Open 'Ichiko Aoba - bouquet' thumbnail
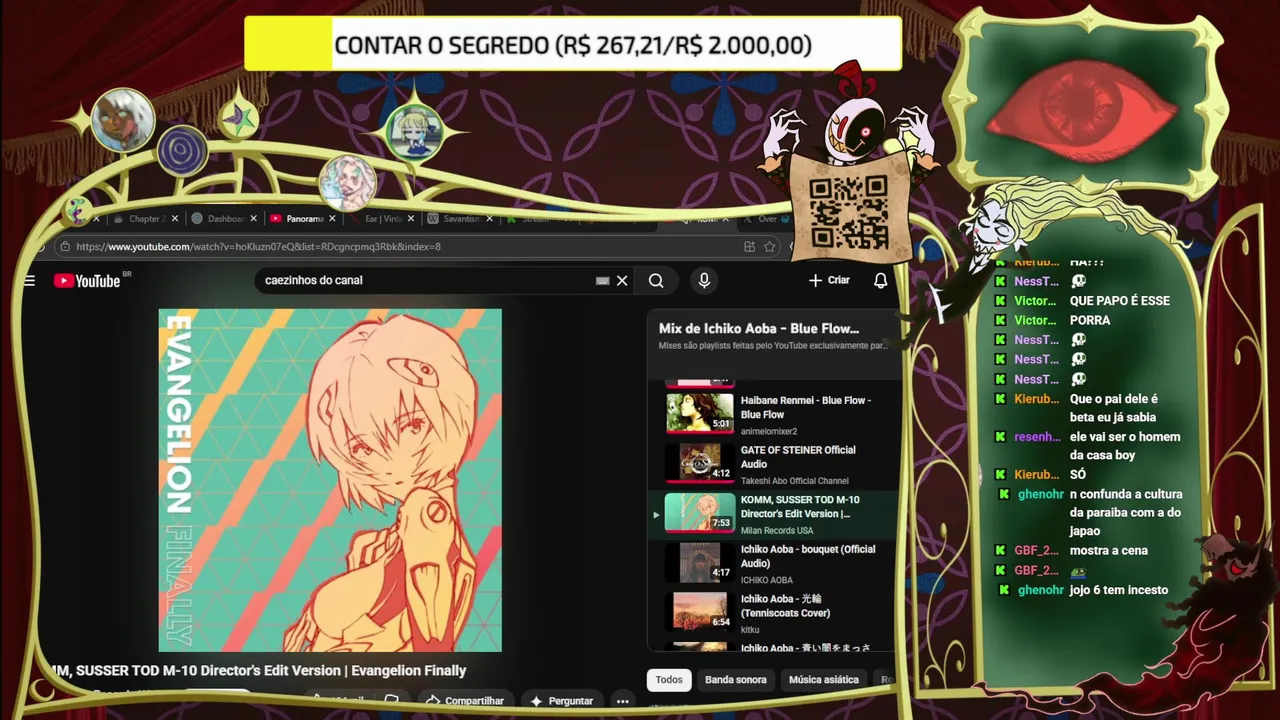Image resolution: width=1280 pixels, height=720 pixels. coord(700,562)
